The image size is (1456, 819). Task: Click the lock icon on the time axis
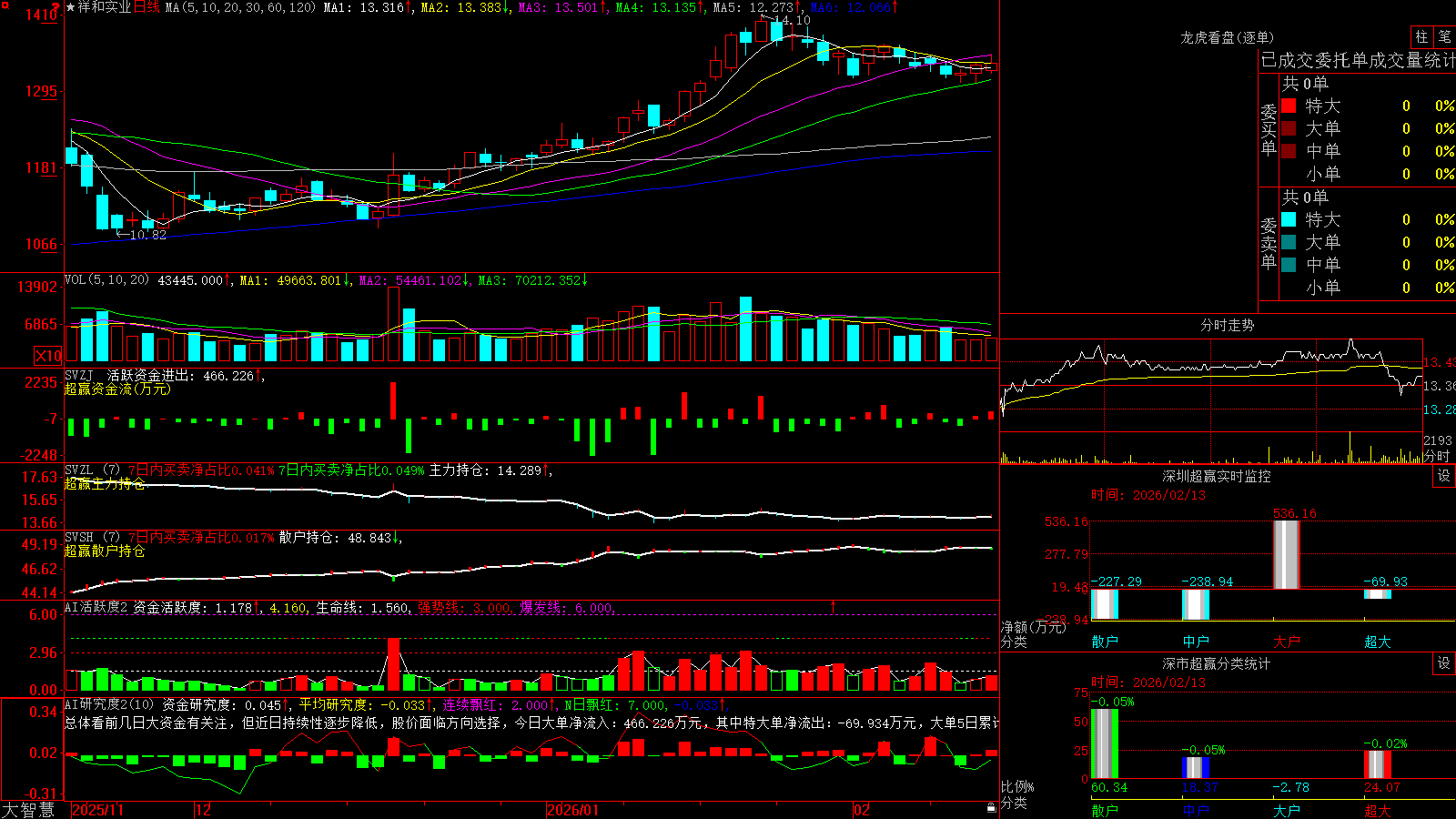[992, 808]
